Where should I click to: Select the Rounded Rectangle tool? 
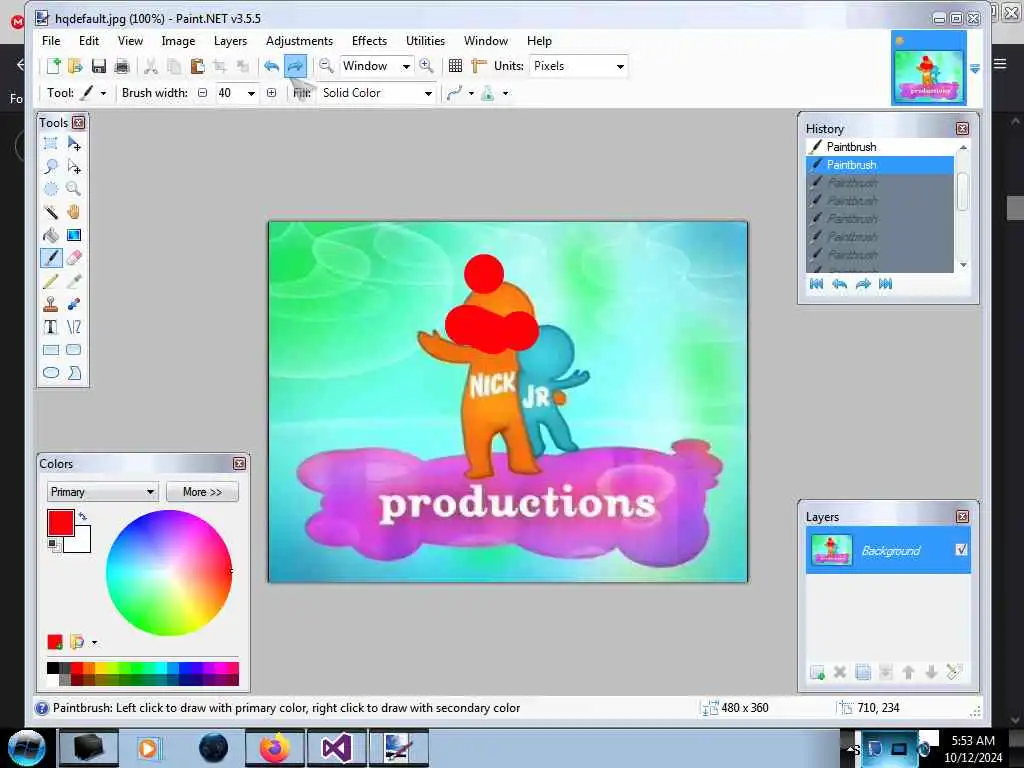[x=74, y=349]
